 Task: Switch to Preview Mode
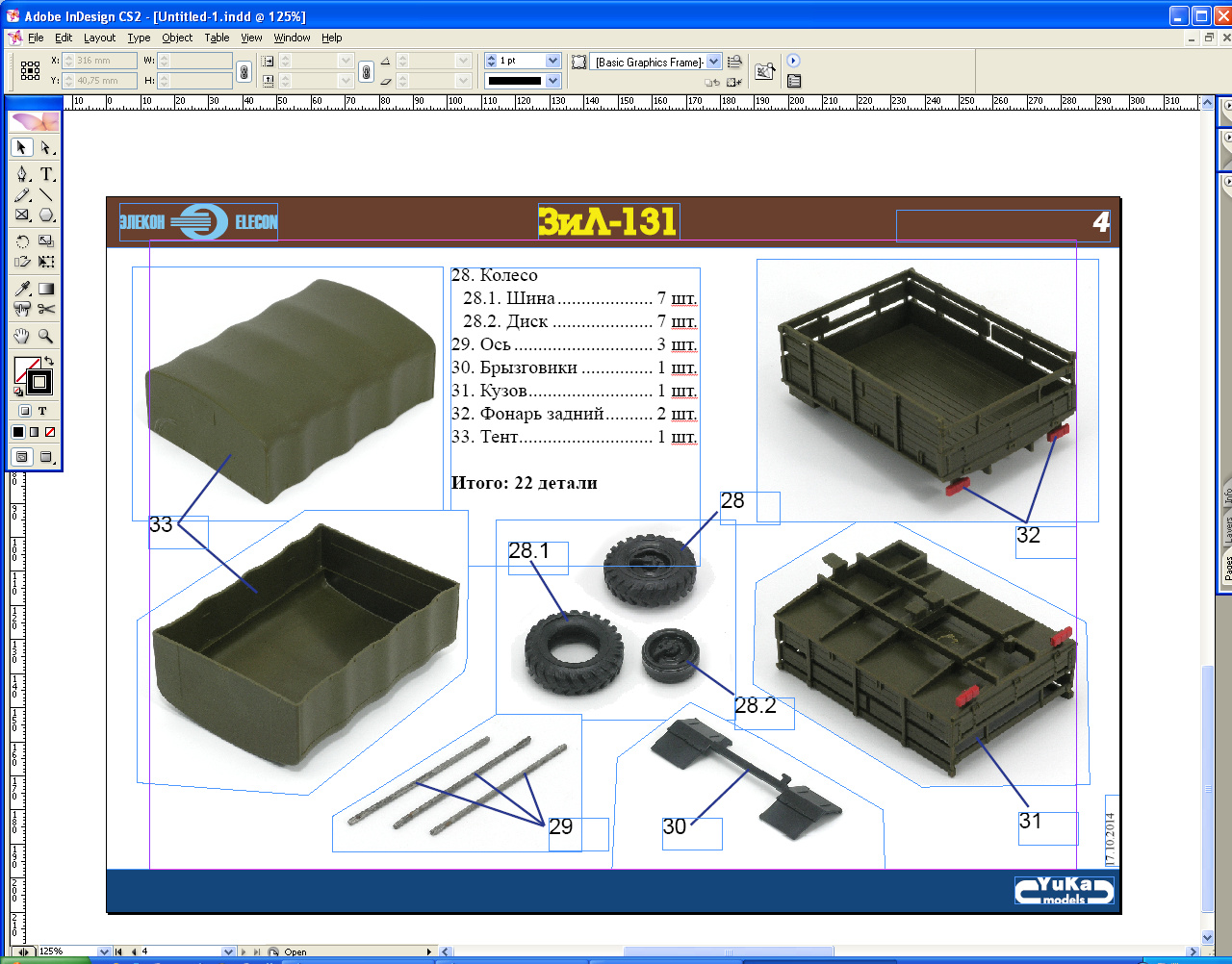click(x=46, y=457)
